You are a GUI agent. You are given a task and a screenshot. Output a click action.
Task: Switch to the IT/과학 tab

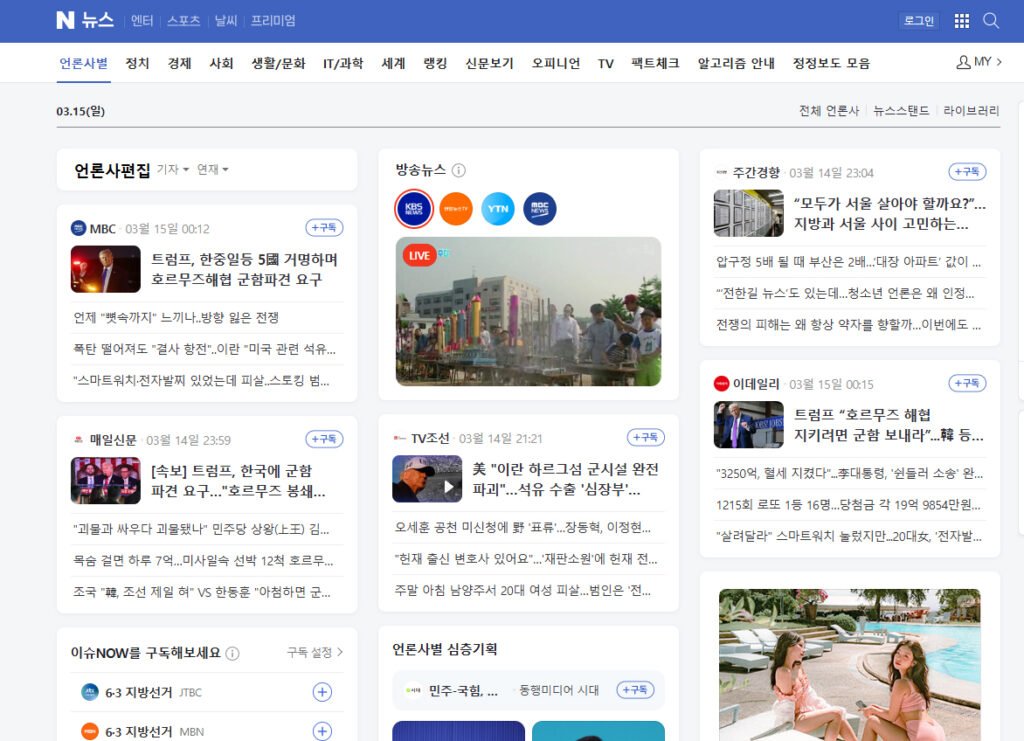(x=343, y=63)
